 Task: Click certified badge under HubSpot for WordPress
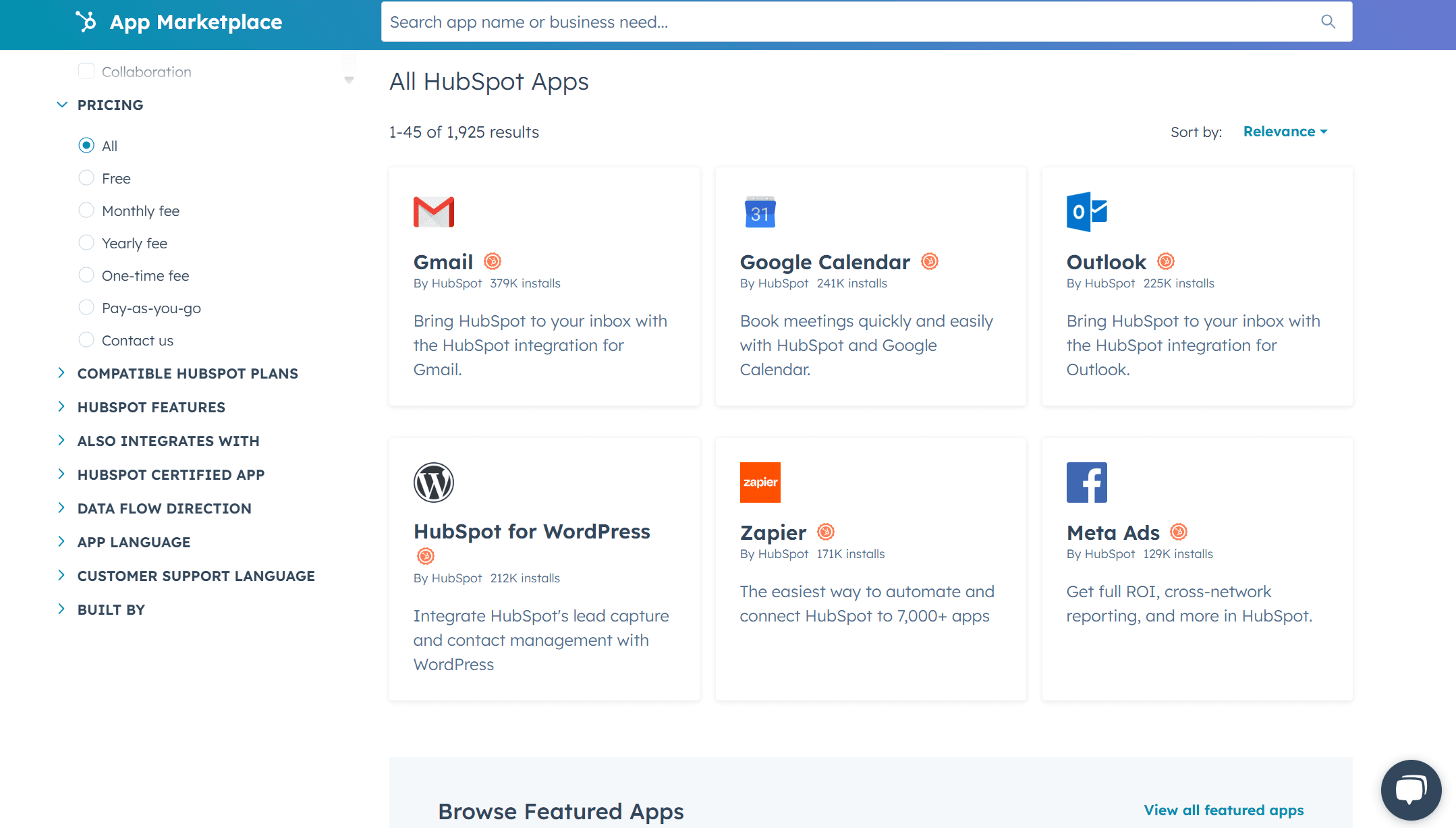tap(426, 556)
